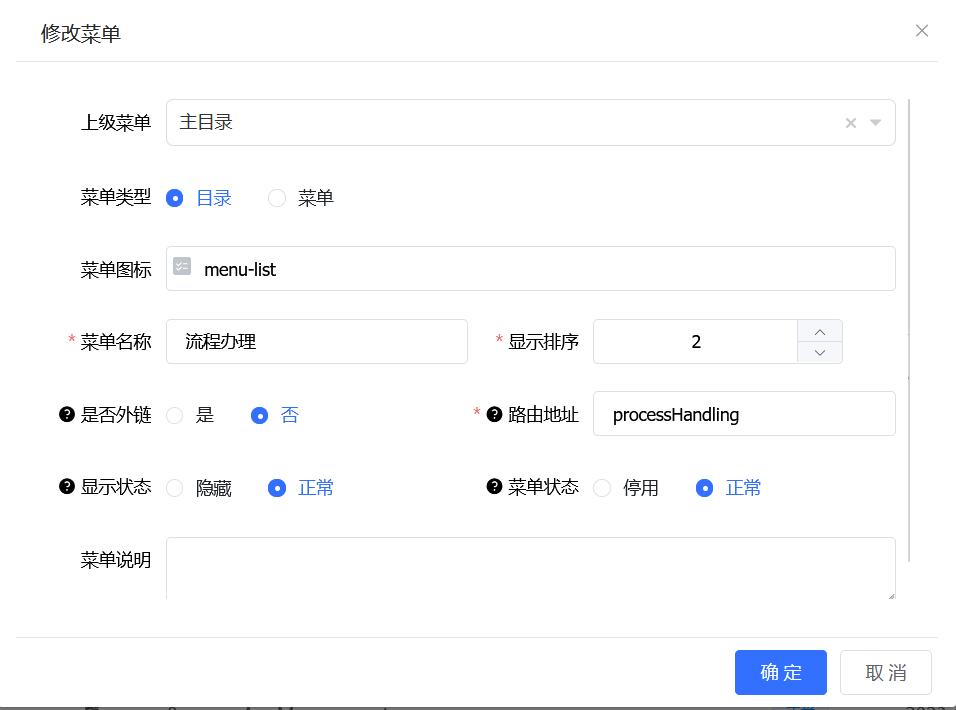Click the menu-list icon preview

point(182,266)
